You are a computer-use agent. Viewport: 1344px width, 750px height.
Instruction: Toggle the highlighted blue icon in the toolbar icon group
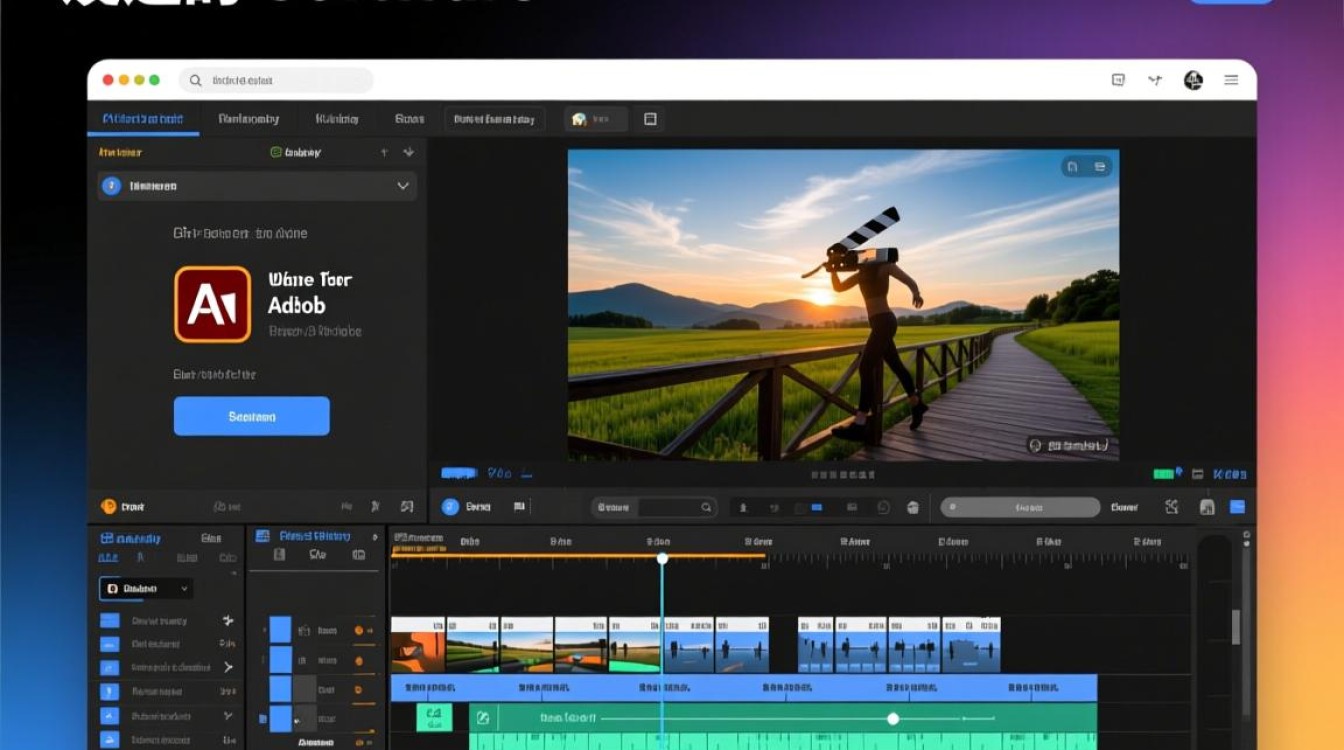click(816, 507)
